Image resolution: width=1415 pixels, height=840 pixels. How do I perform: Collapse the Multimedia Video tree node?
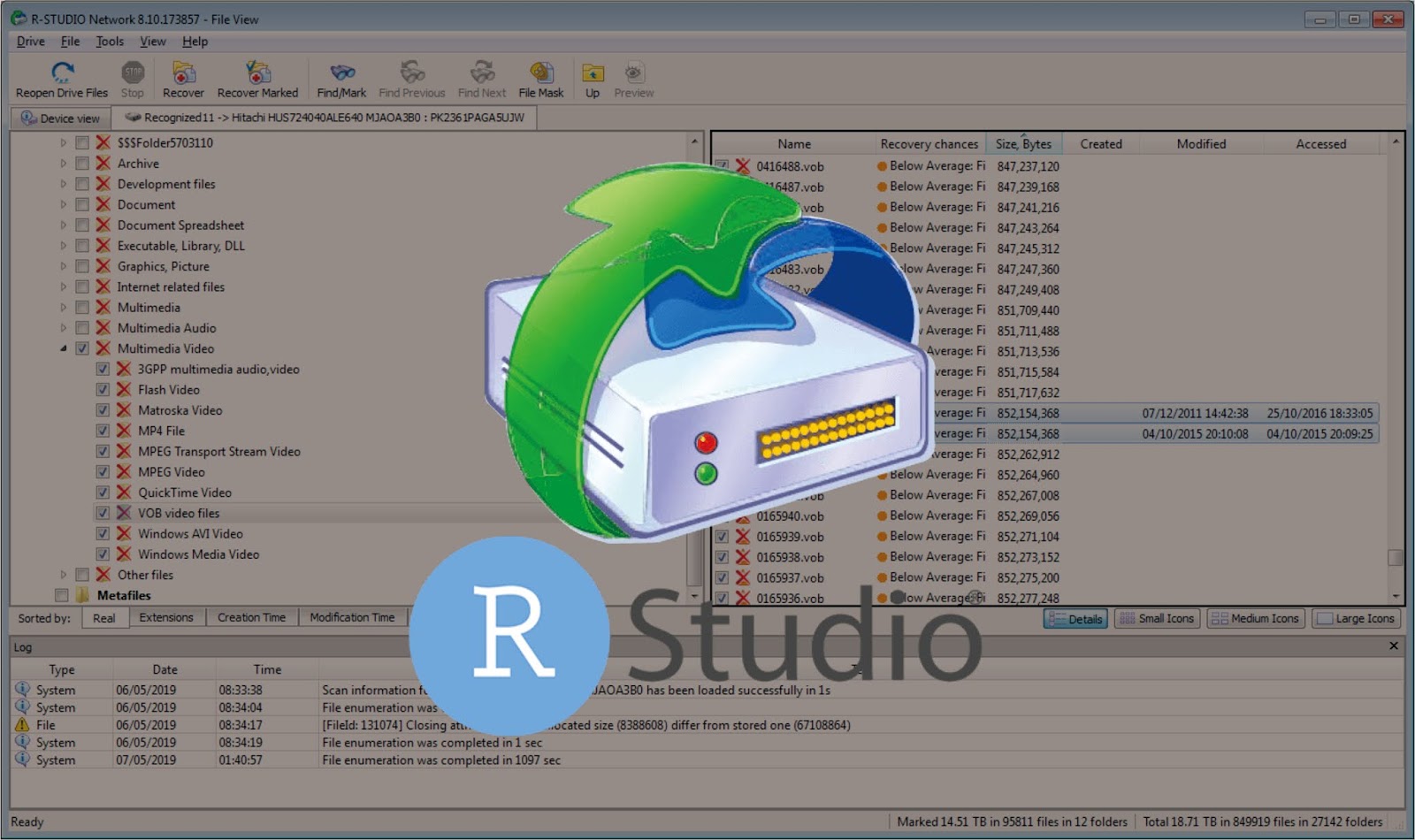pyautogui.click(x=62, y=348)
